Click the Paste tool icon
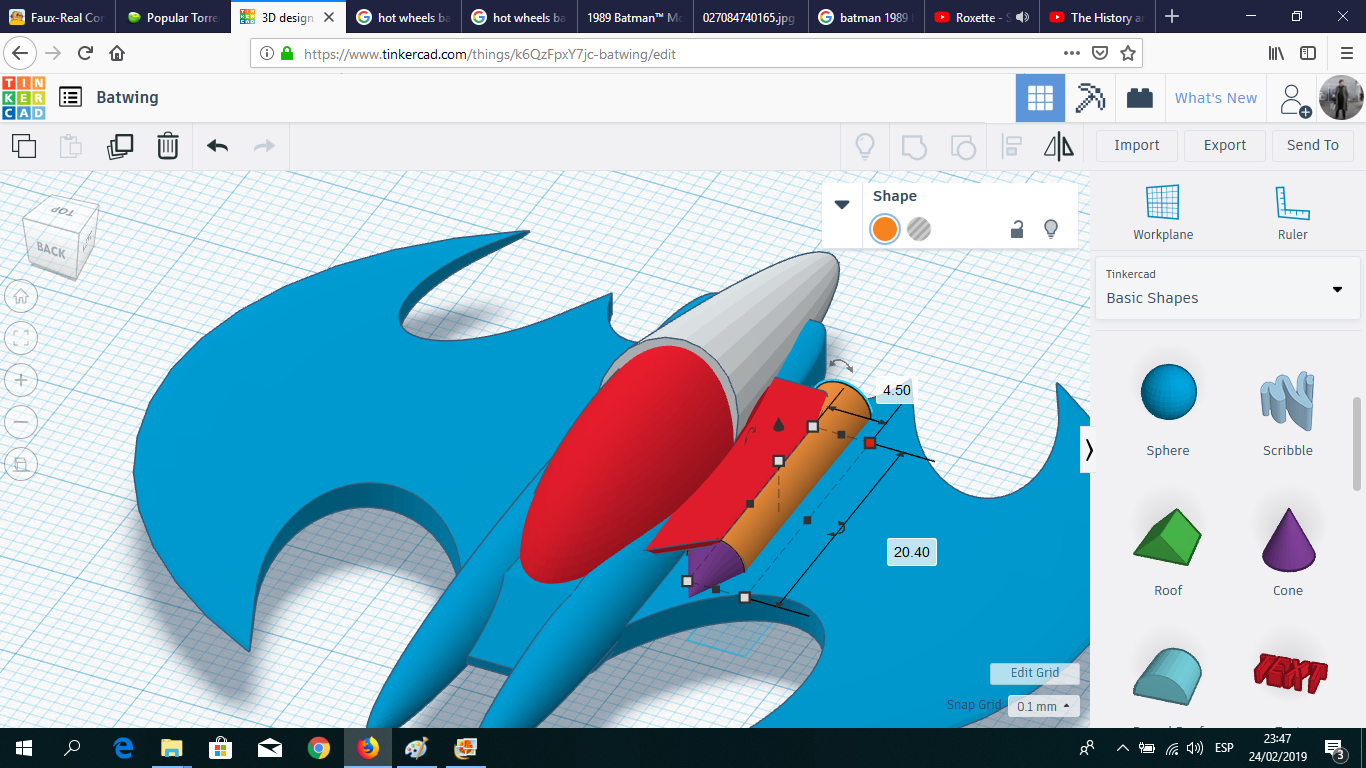The height and width of the screenshot is (768, 1366). pyautogui.click(x=71, y=146)
